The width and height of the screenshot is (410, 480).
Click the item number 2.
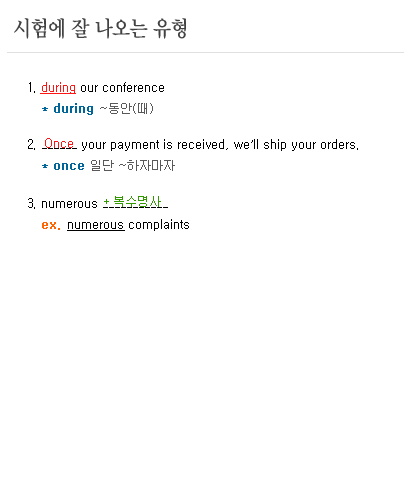click(32, 145)
